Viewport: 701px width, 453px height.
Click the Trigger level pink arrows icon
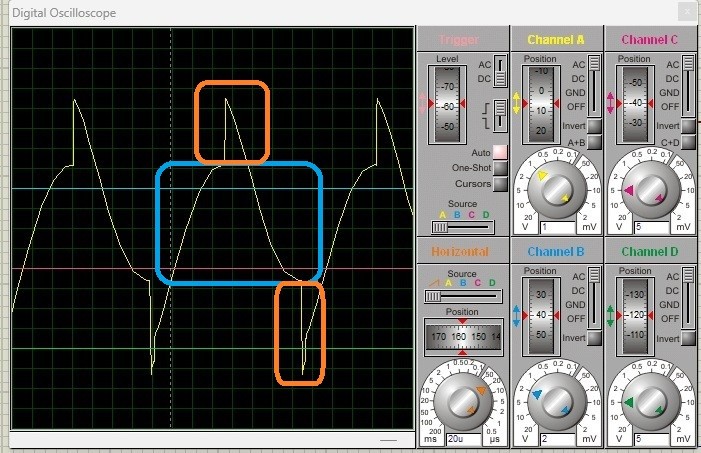click(x=423, y=103)
